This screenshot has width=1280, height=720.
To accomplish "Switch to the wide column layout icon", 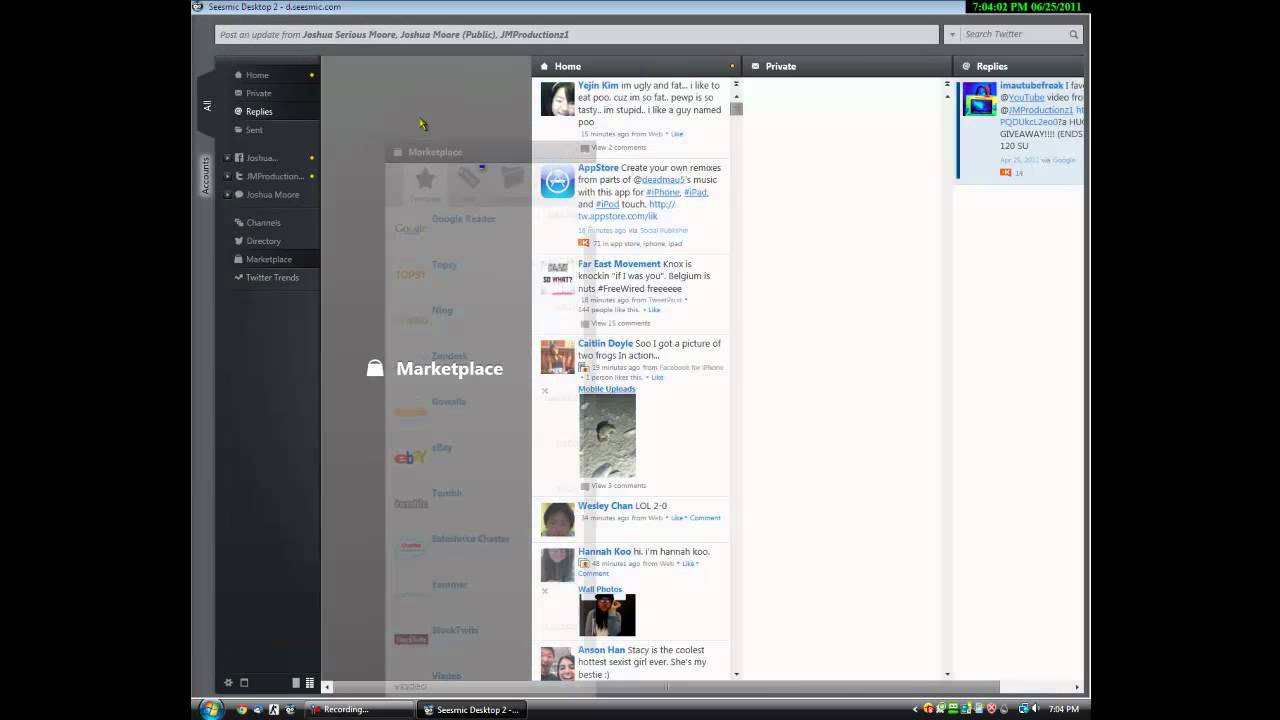I will point(296,683).
